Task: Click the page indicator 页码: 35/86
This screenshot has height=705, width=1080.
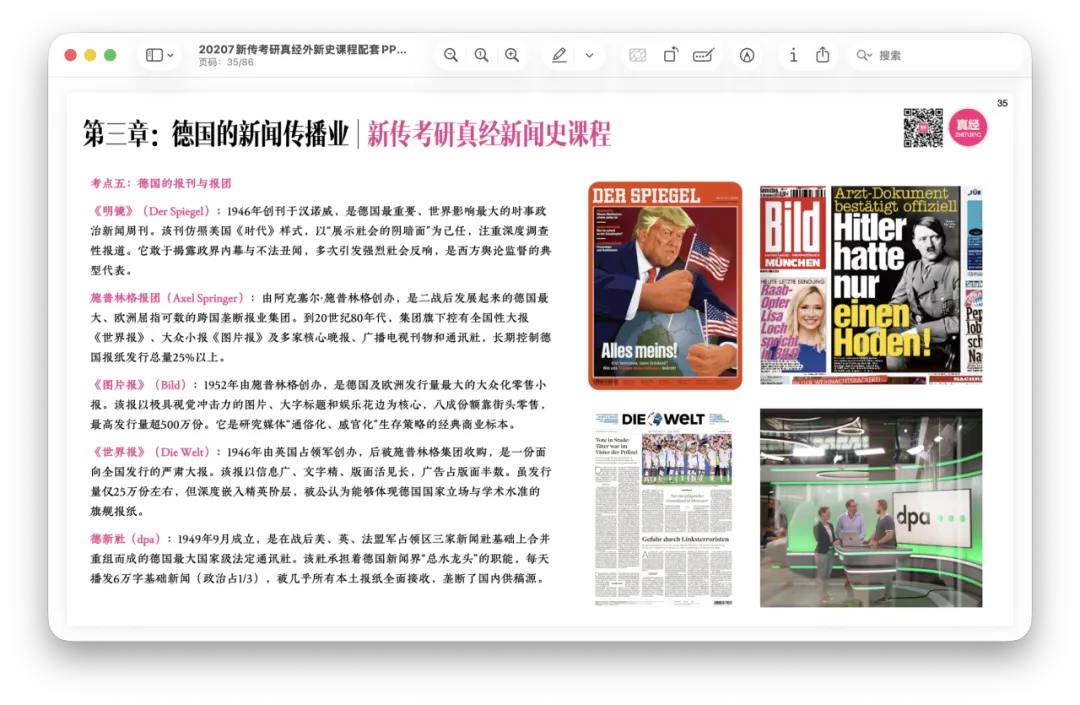Action: 226,62
